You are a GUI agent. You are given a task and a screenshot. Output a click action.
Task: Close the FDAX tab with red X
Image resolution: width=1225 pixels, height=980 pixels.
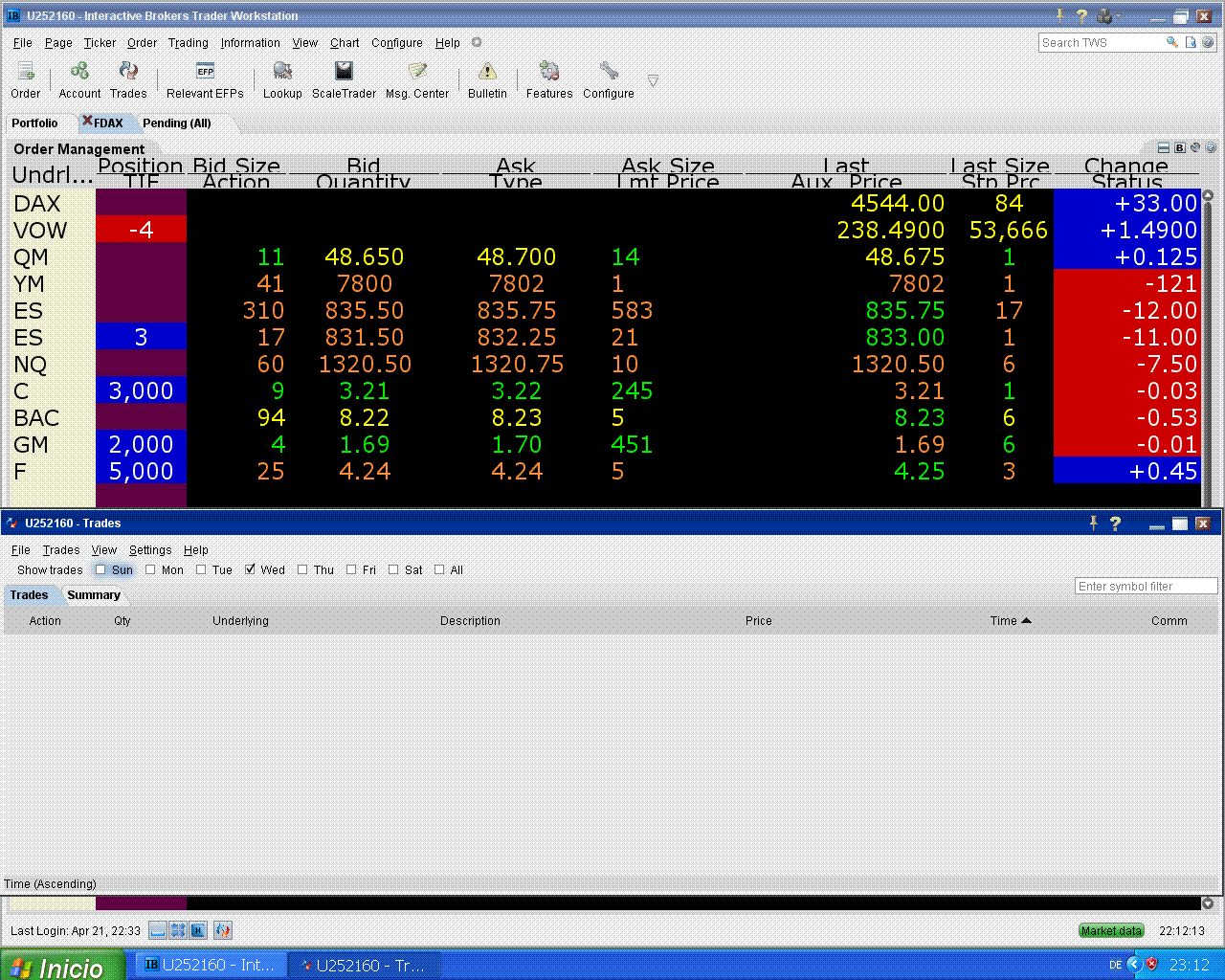pos(87,122)
